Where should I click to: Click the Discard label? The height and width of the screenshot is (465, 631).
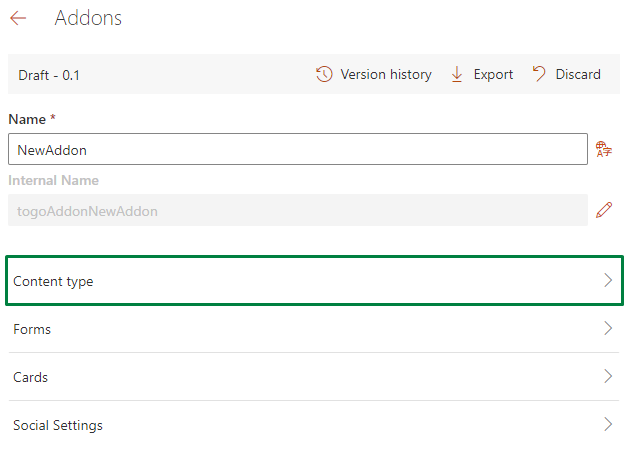(x=578, y=74)
